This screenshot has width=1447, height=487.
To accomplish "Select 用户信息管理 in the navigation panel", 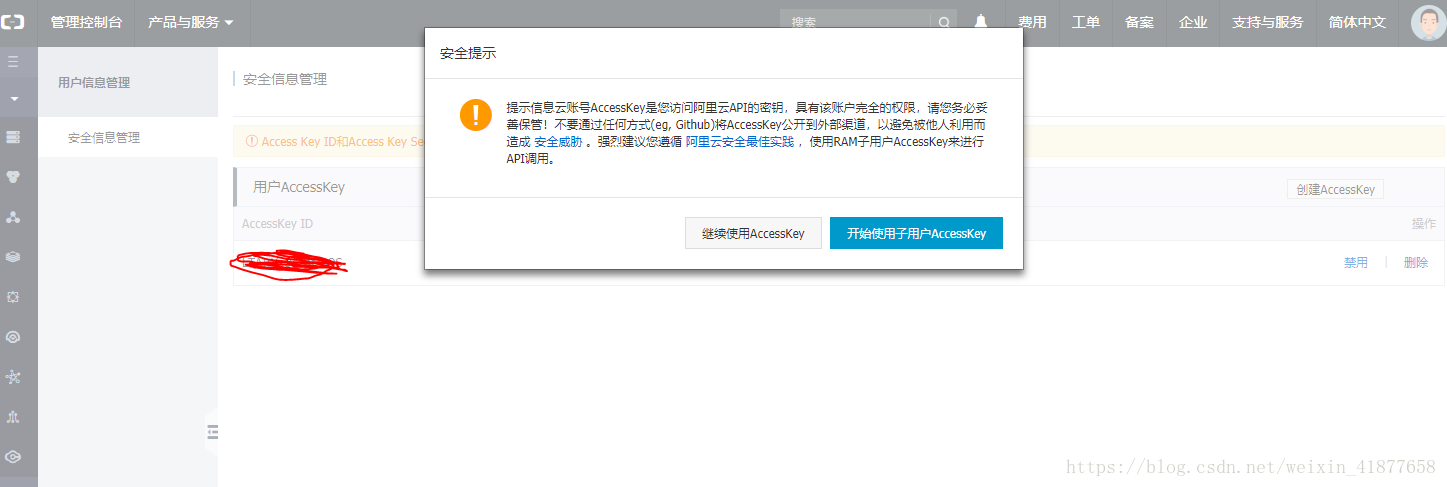I will pos(94,83).
